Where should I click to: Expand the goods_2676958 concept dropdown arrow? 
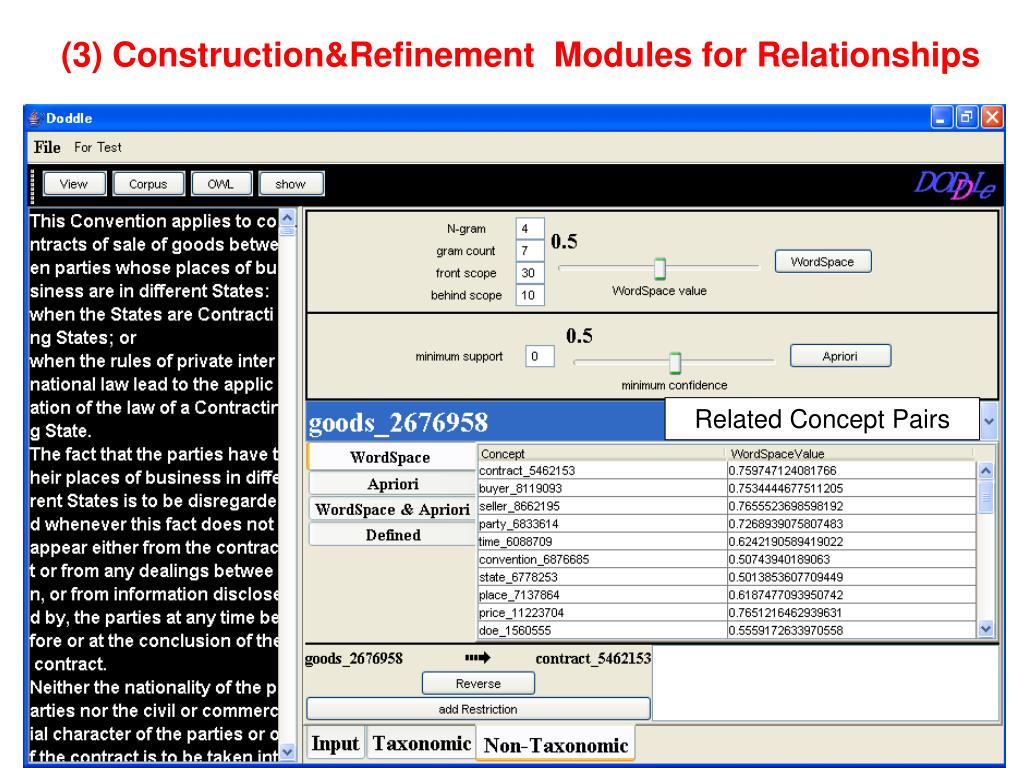[x=989, y=421]
